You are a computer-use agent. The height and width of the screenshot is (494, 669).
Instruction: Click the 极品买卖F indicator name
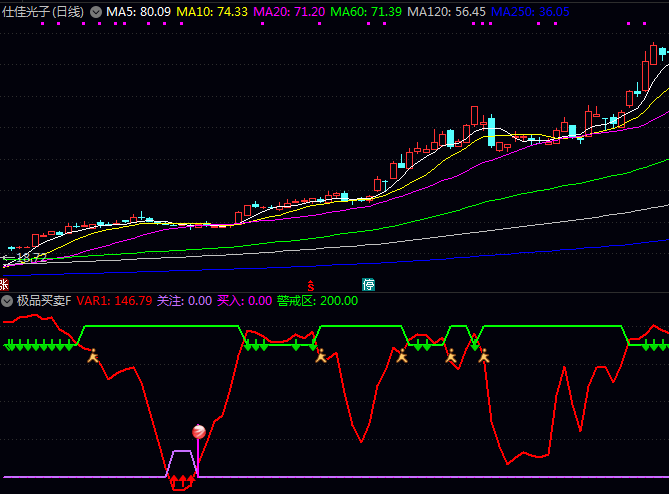tap(44, 300)
